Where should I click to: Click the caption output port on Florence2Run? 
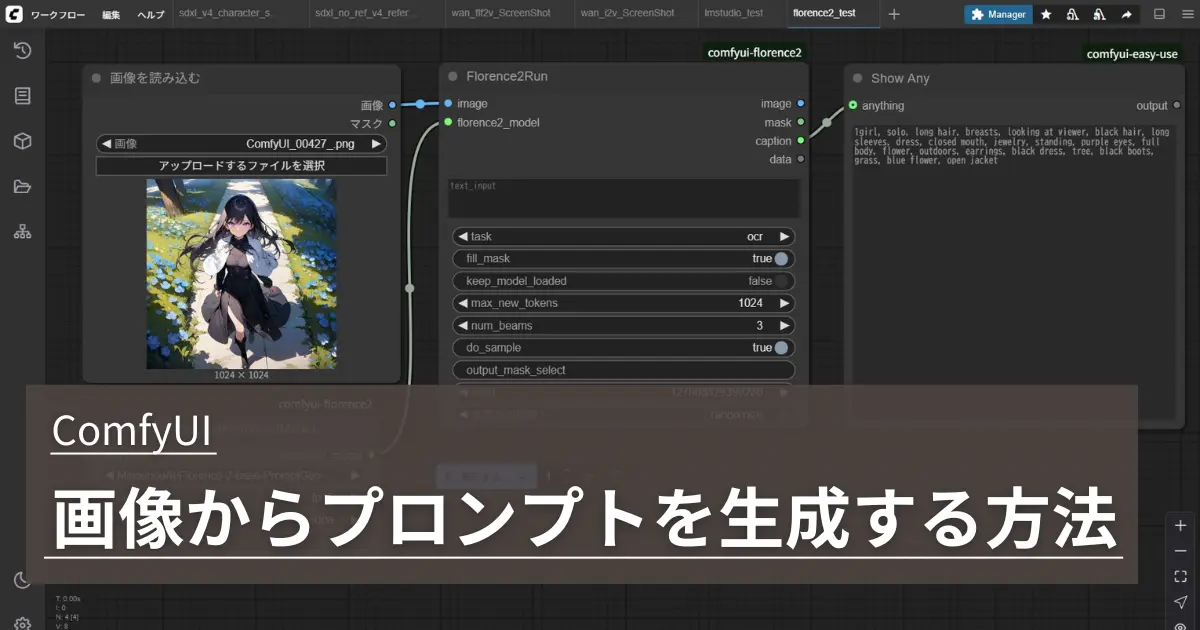pos(801,141)
